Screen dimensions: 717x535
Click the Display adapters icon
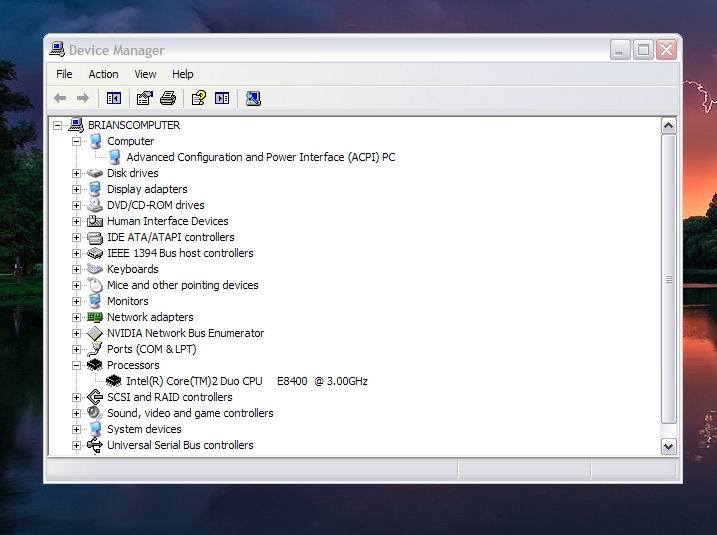[95, 189]
